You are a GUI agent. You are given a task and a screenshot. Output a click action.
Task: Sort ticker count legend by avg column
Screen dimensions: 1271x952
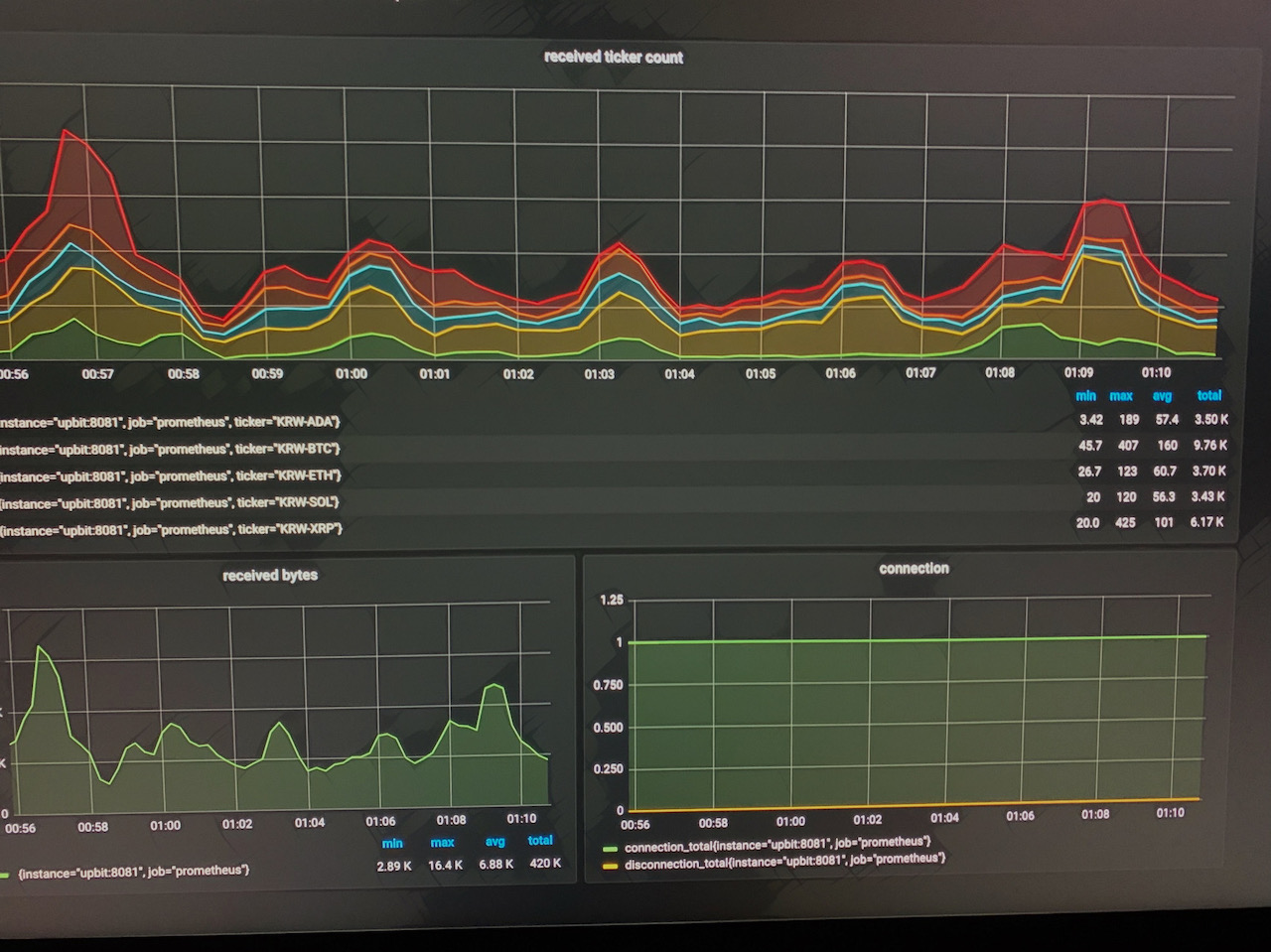pos(1162,395)
